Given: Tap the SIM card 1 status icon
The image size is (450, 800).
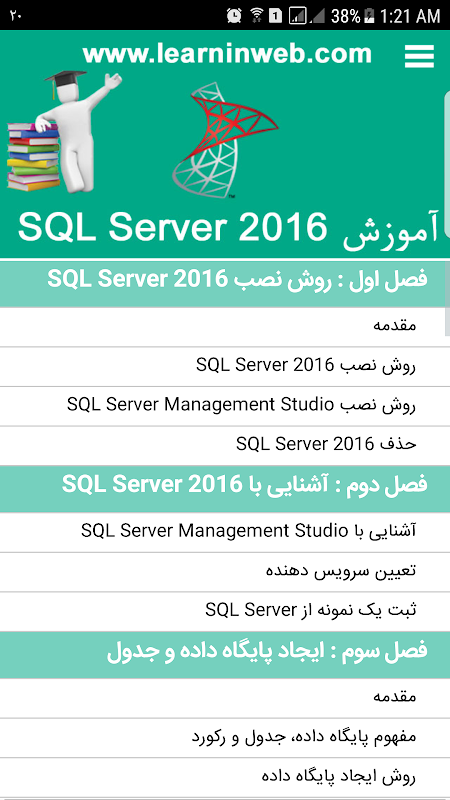Looking at the screenshot, I should pyautogui.click(x=276, y=16).
